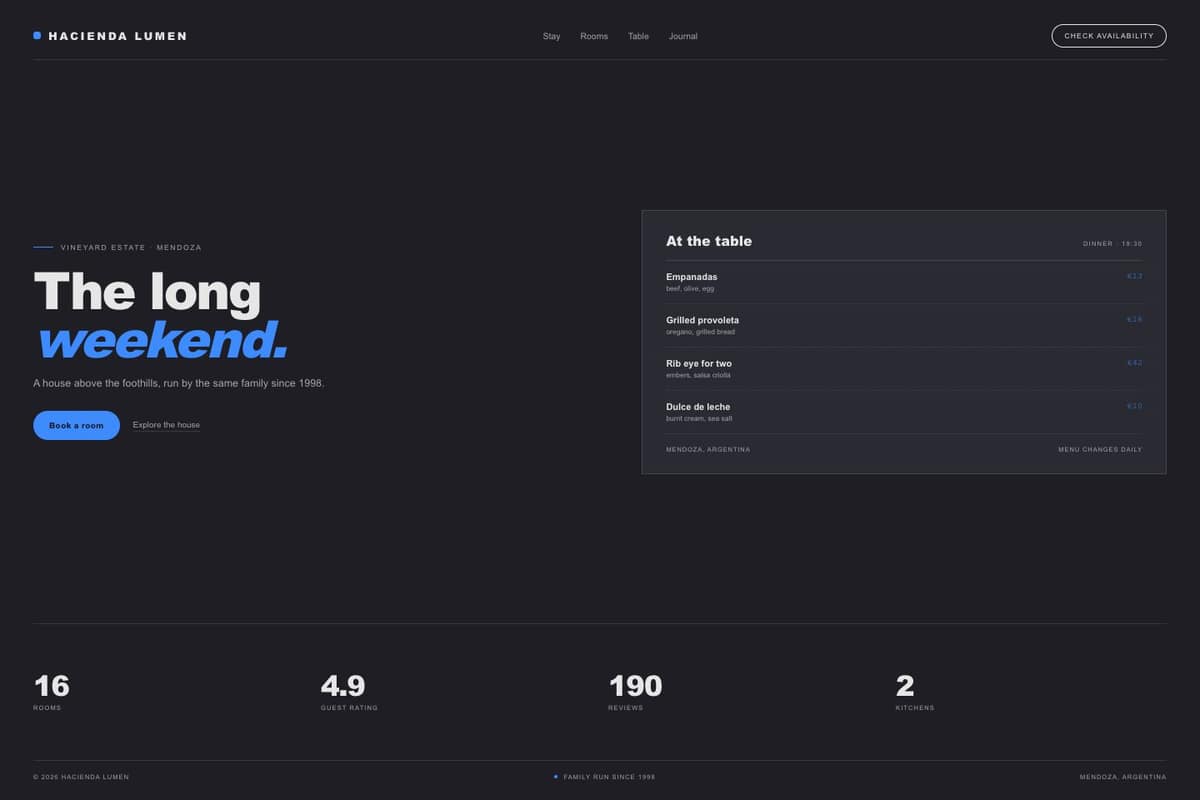Click the 190 Reviews count
This screenshot has width=1200, height=800.
coord(635,692)
